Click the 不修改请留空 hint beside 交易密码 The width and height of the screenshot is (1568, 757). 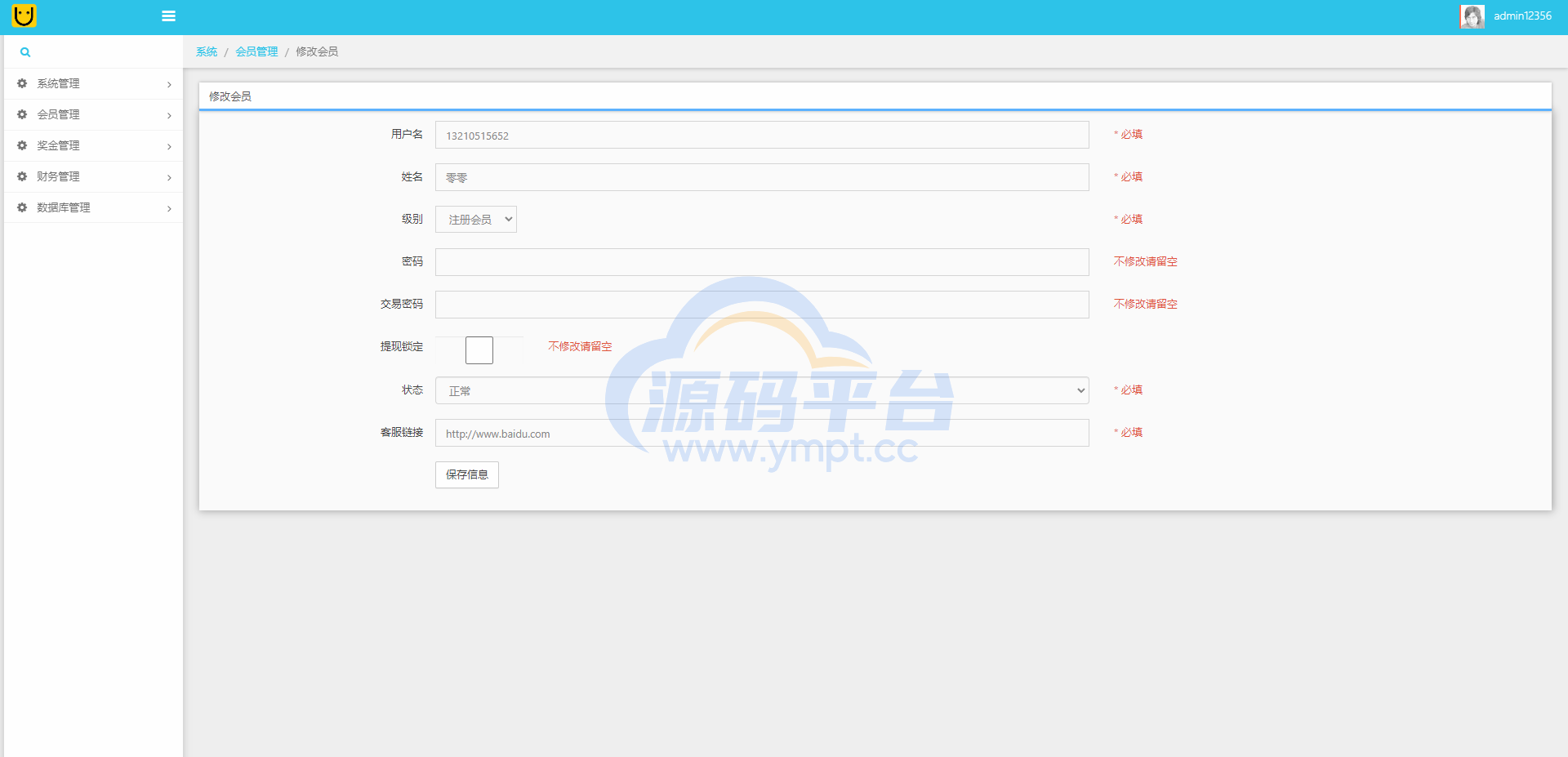click(x=1146, y=304)
